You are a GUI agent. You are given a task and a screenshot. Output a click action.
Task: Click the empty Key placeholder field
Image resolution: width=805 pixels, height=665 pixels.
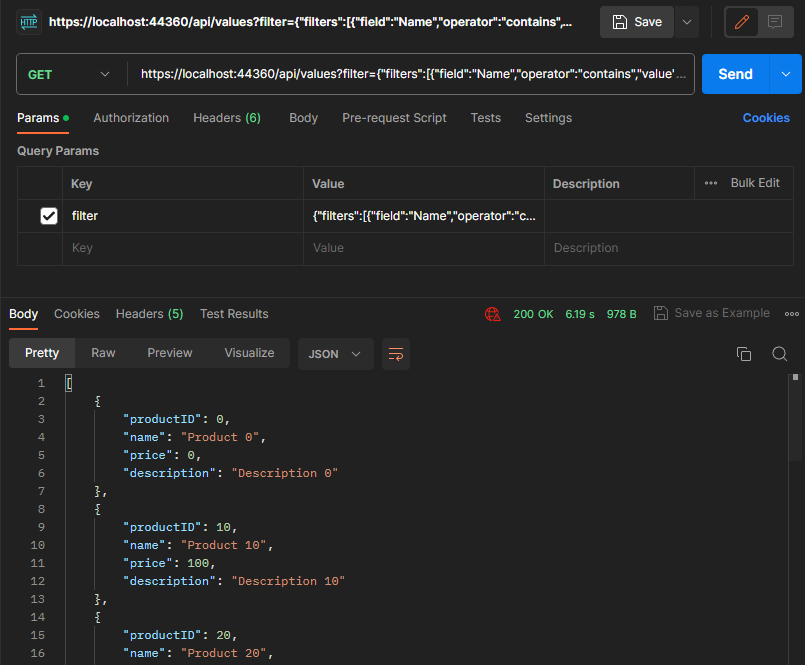pos(183,248)
